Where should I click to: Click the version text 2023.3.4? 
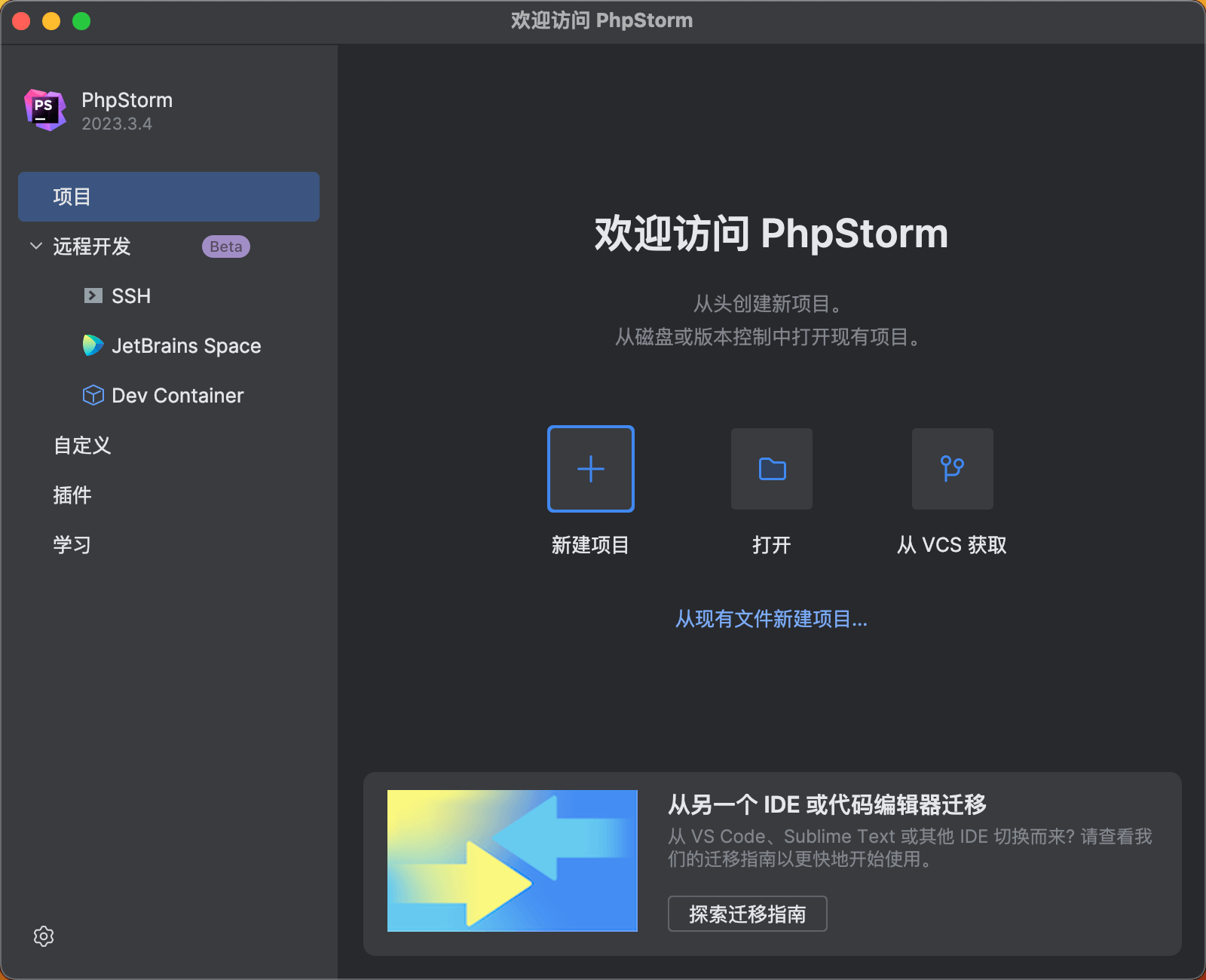(x=117, y=124)
